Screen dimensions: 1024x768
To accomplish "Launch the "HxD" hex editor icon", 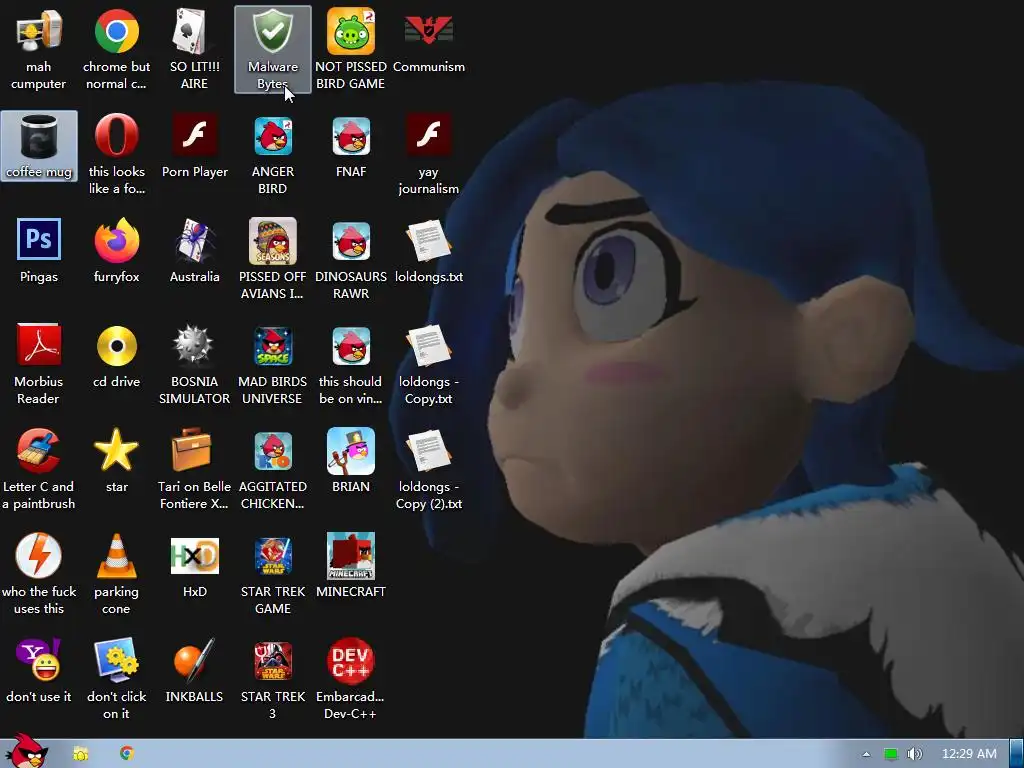I will [194, 566].
